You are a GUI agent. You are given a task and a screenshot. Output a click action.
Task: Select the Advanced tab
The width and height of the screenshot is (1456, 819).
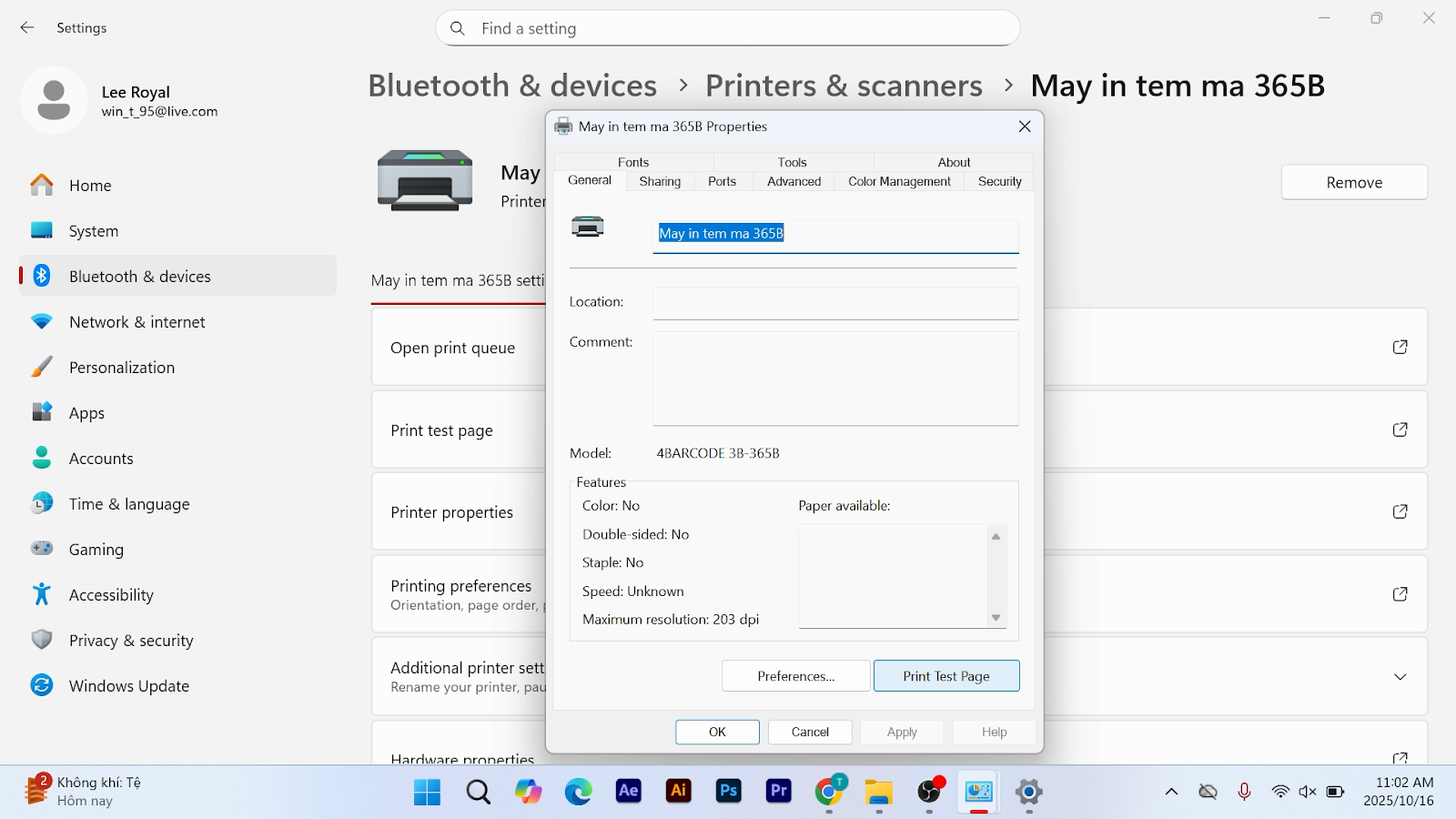click(x=794, y=182)
